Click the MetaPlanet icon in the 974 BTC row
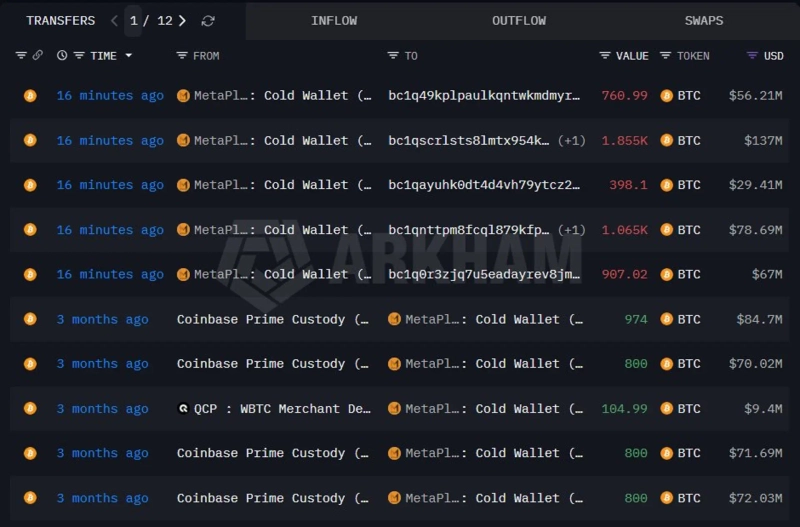 pyautogui.click(x=394, y=320)
